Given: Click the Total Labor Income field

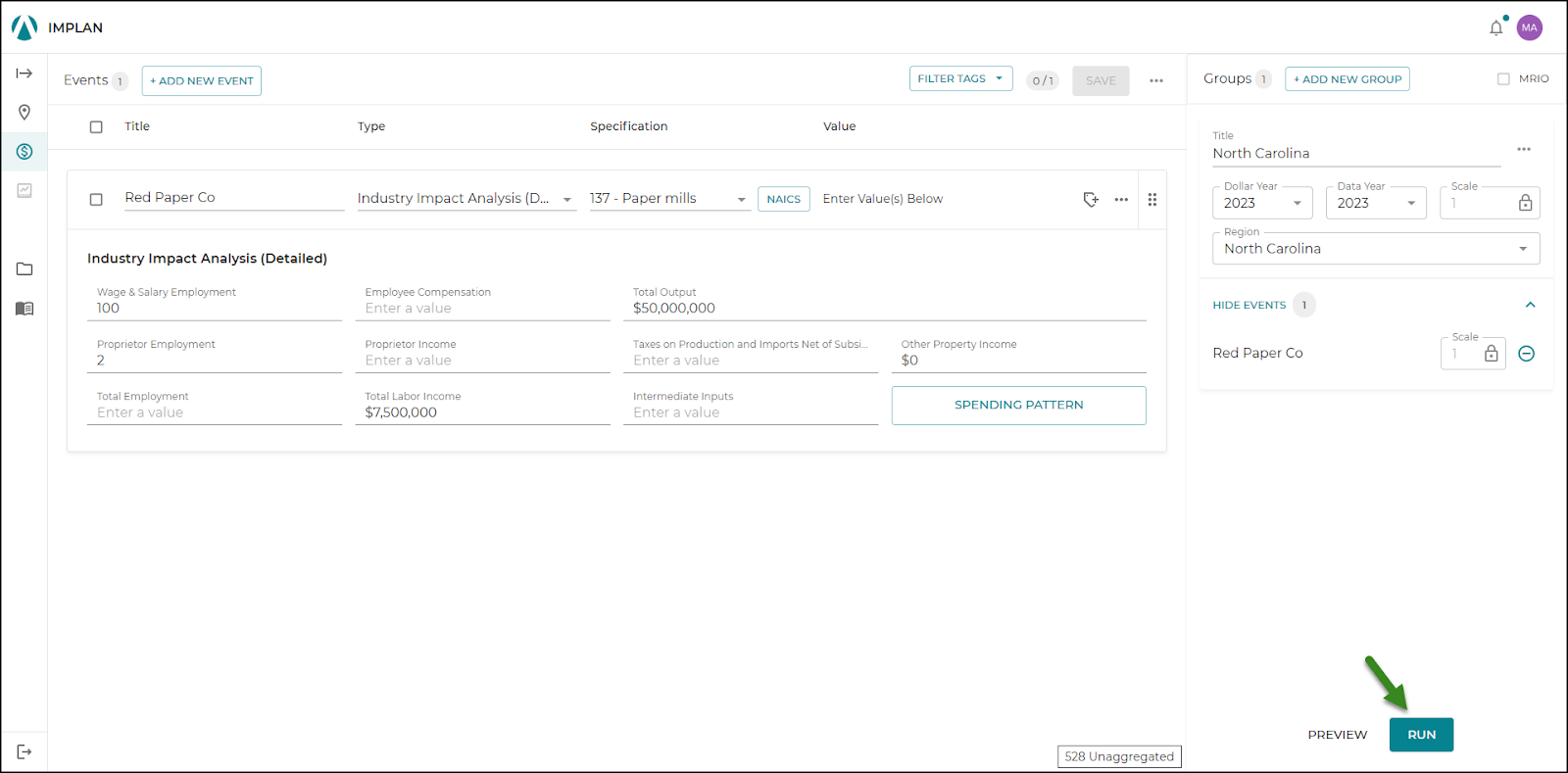Looking at the screenshot, I should click(x=483, y=406).
